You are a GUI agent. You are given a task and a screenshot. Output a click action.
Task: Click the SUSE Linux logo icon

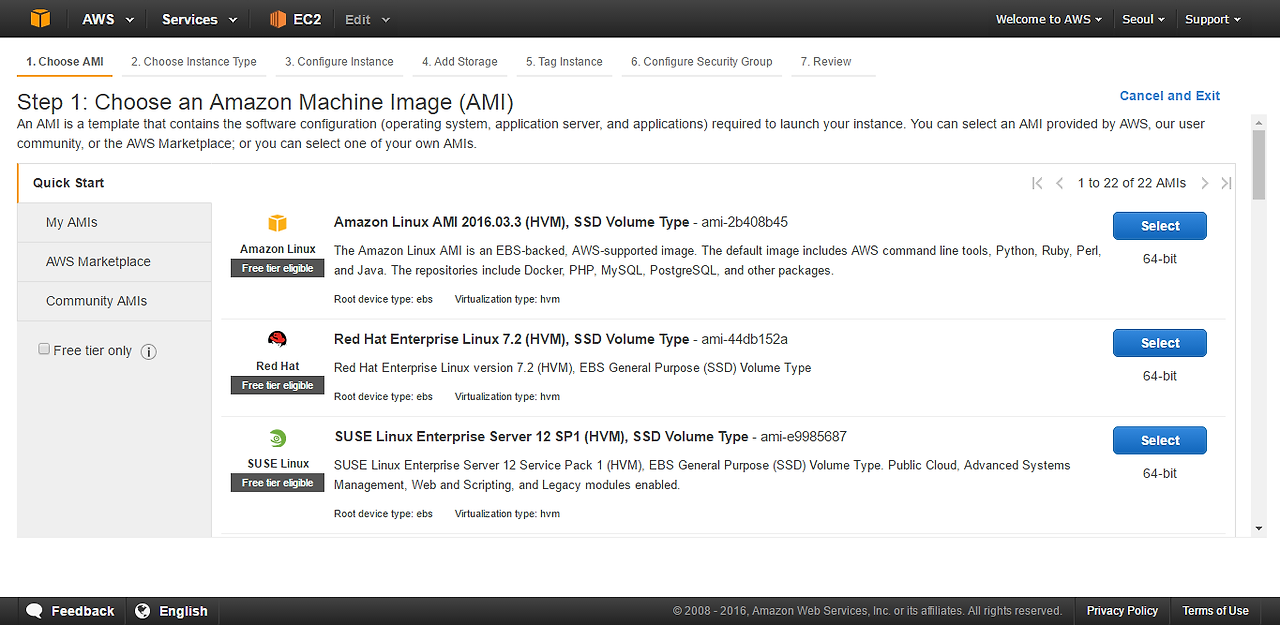(x=277, y=438)
